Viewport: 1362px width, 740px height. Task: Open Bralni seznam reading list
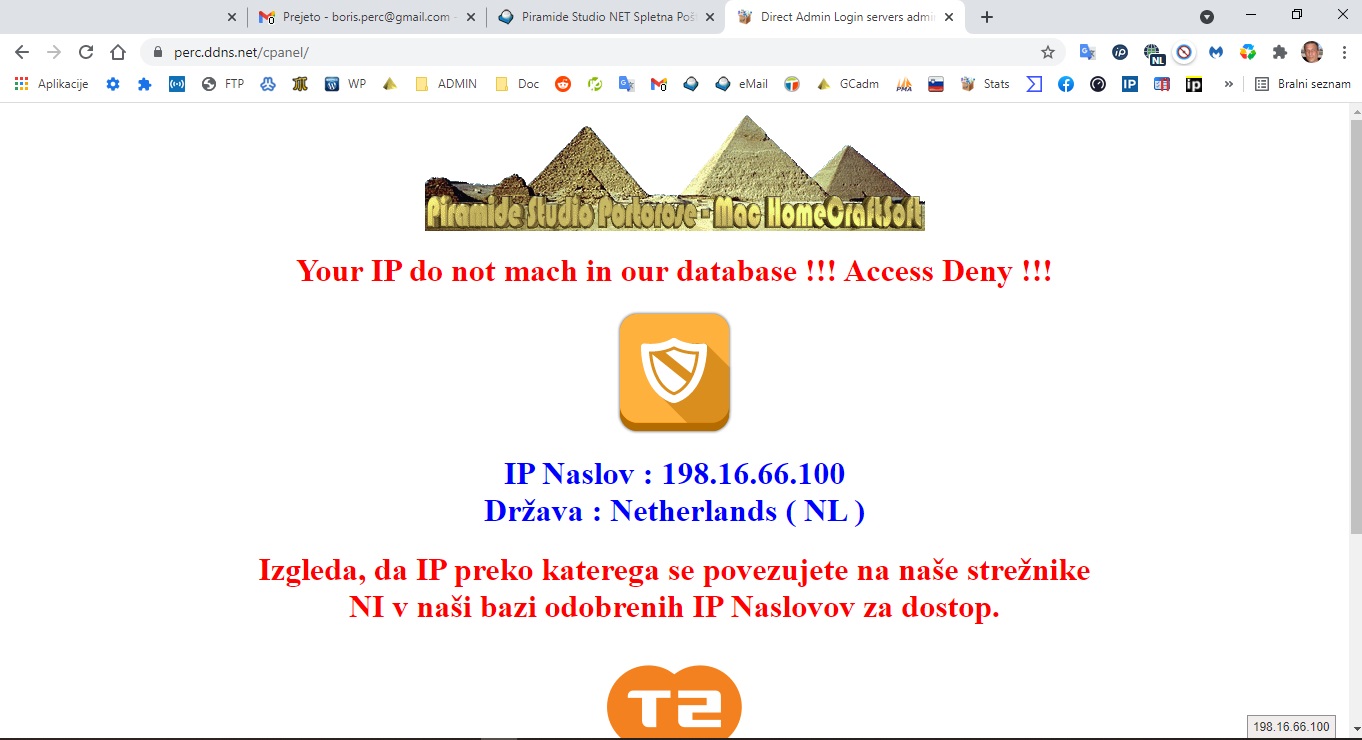(1303, 84)
